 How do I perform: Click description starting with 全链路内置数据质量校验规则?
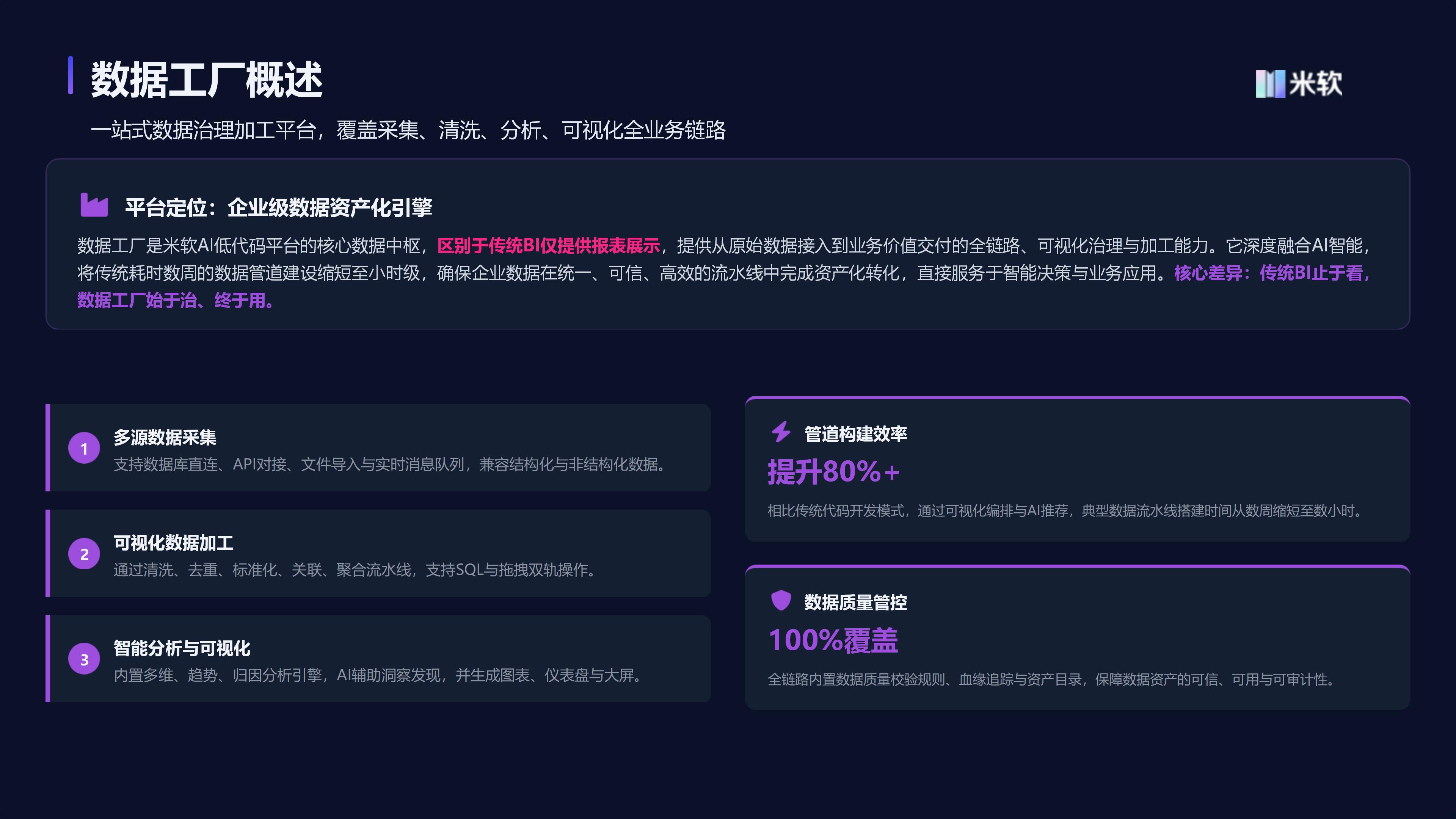coord(1052,679)
